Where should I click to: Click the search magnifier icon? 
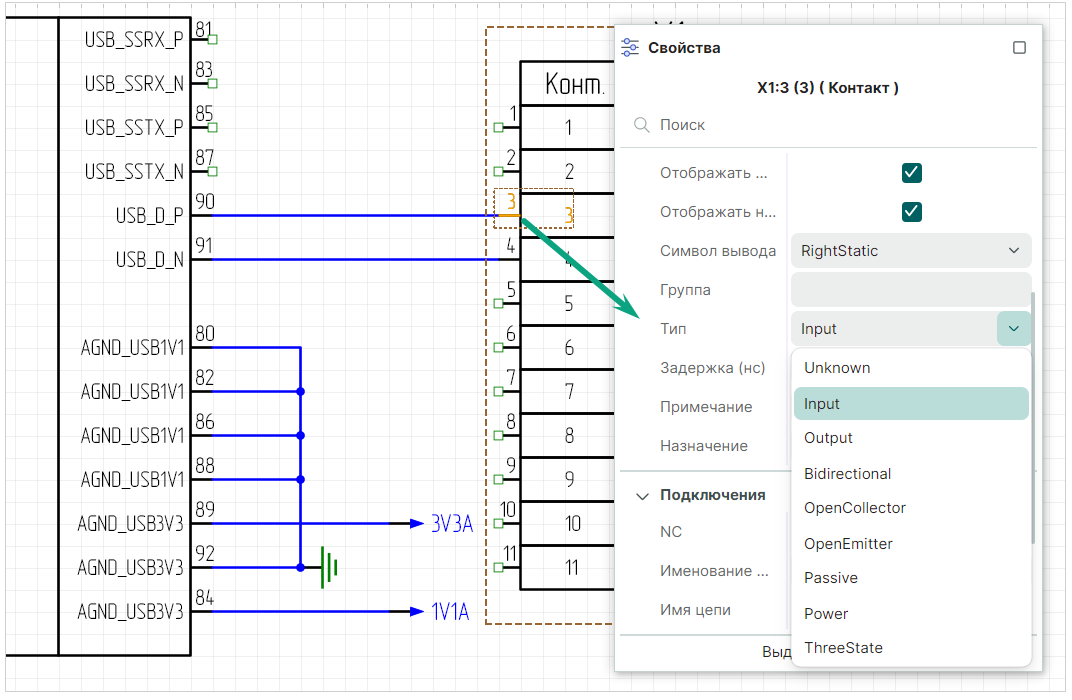pos(642,125)
